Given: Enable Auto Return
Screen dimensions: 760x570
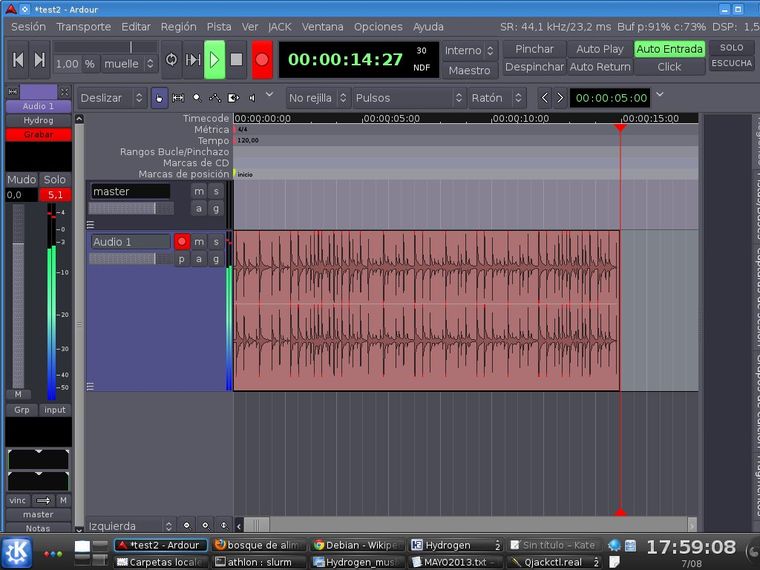Looking at the screenshot, I should click(600, 67).
